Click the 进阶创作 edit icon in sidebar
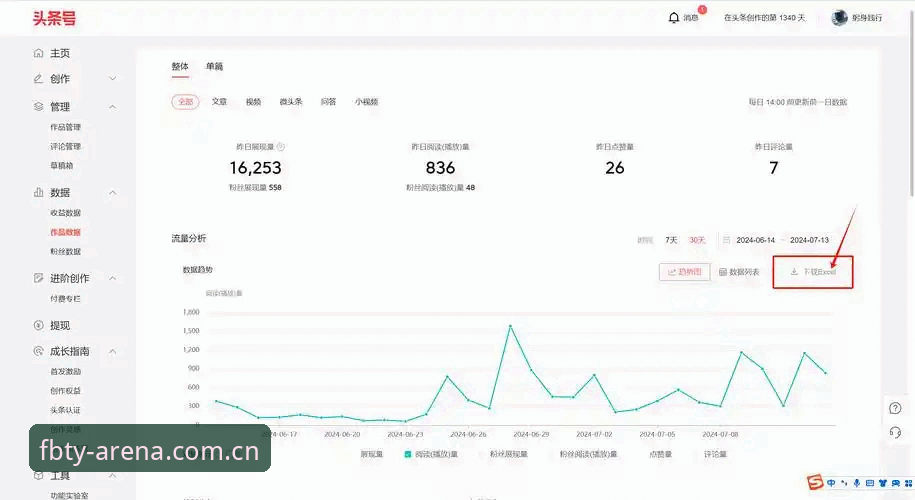The height and width of the screenshot is (500, 915). [39, 278]
